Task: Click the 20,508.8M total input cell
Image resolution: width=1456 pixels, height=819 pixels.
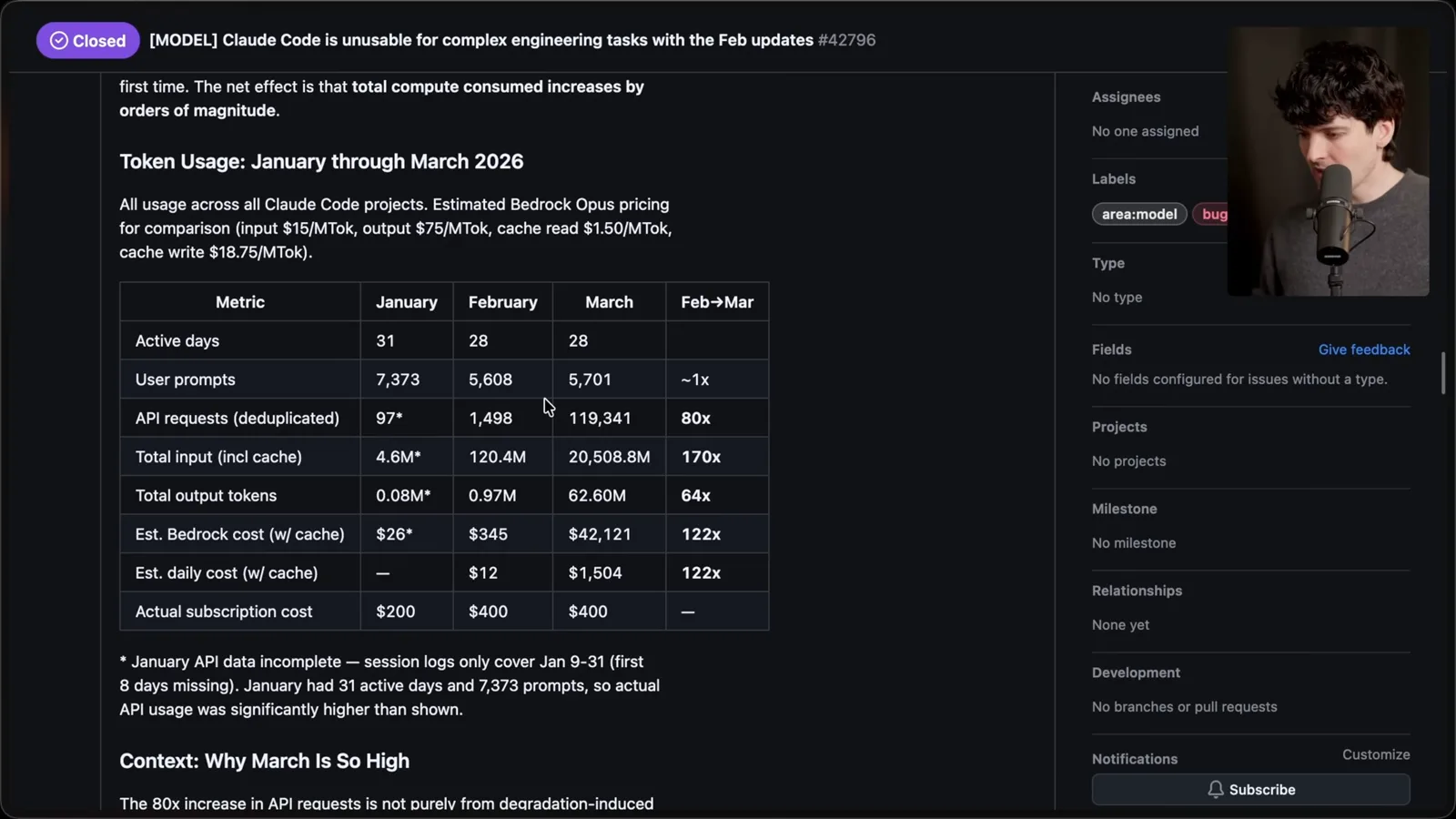Action: click(x=609, y=457)
